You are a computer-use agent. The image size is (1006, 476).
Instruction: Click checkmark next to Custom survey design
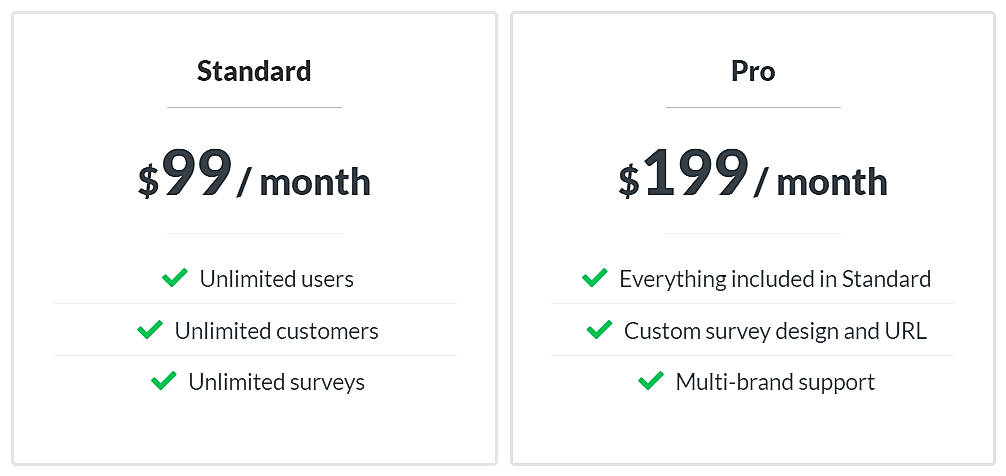599,329
